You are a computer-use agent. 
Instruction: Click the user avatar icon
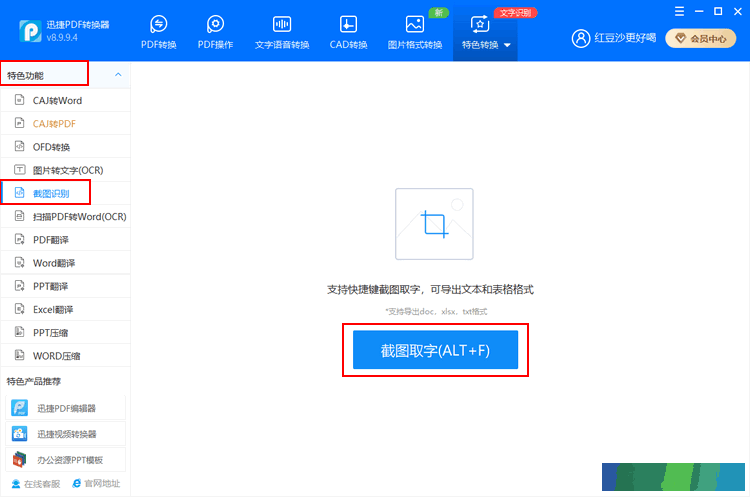[581, 38]
